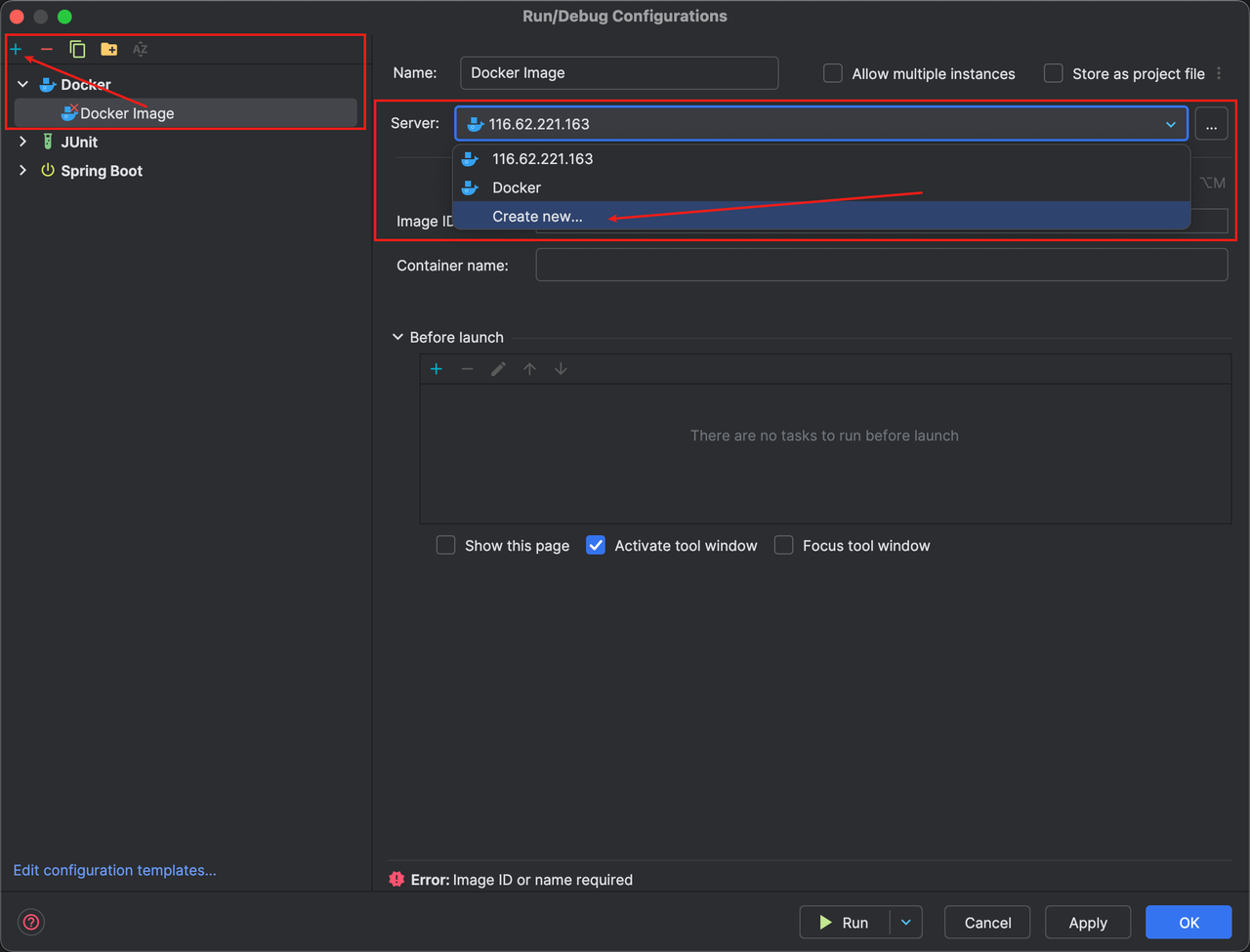Select the Spring Boot node in the tree
Screen dimensions: 1250x952
[102, 171]
